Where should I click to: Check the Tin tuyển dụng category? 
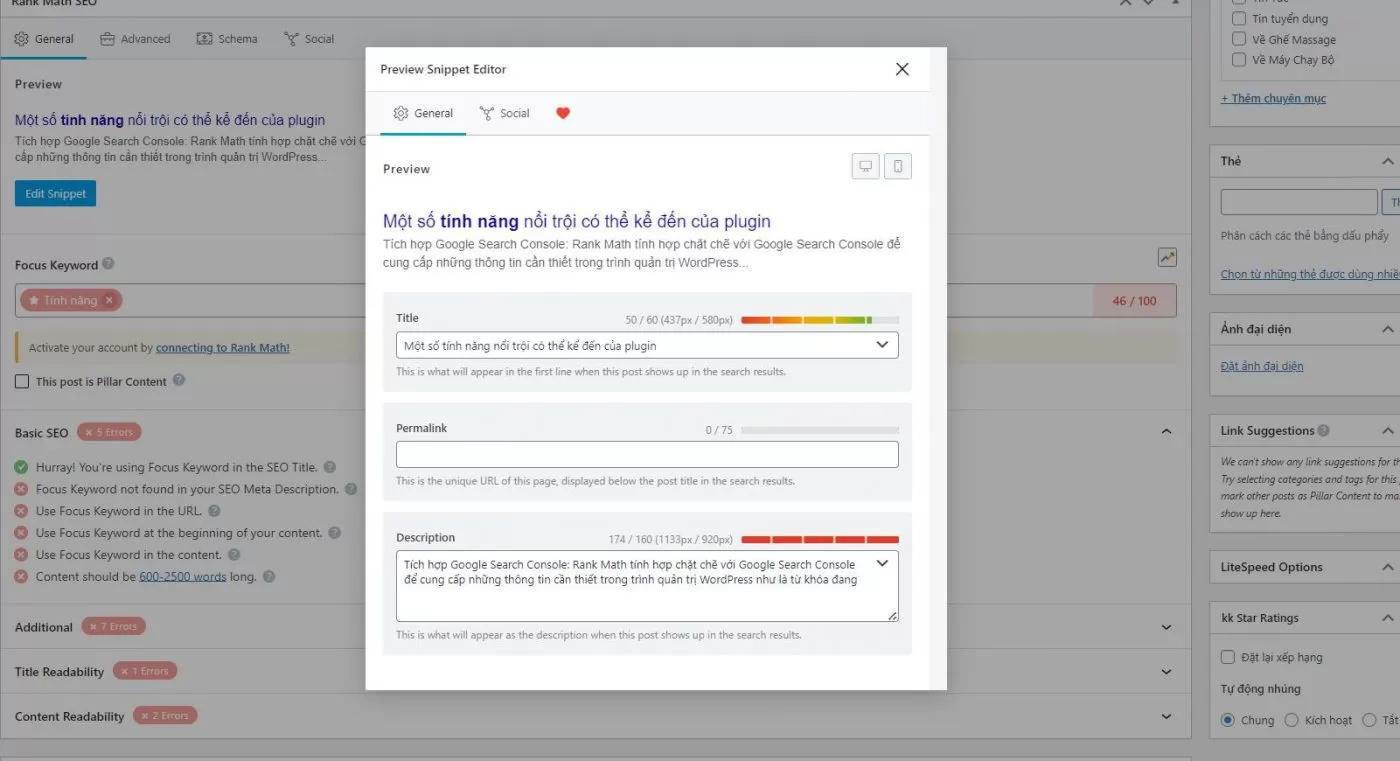click(x=1239, y=18)
